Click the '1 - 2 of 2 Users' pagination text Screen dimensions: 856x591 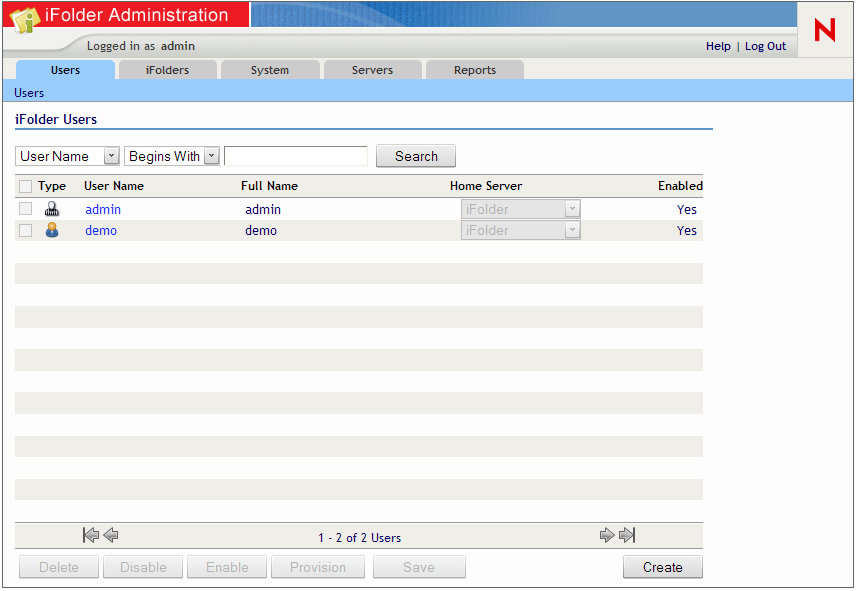[360, 538]
